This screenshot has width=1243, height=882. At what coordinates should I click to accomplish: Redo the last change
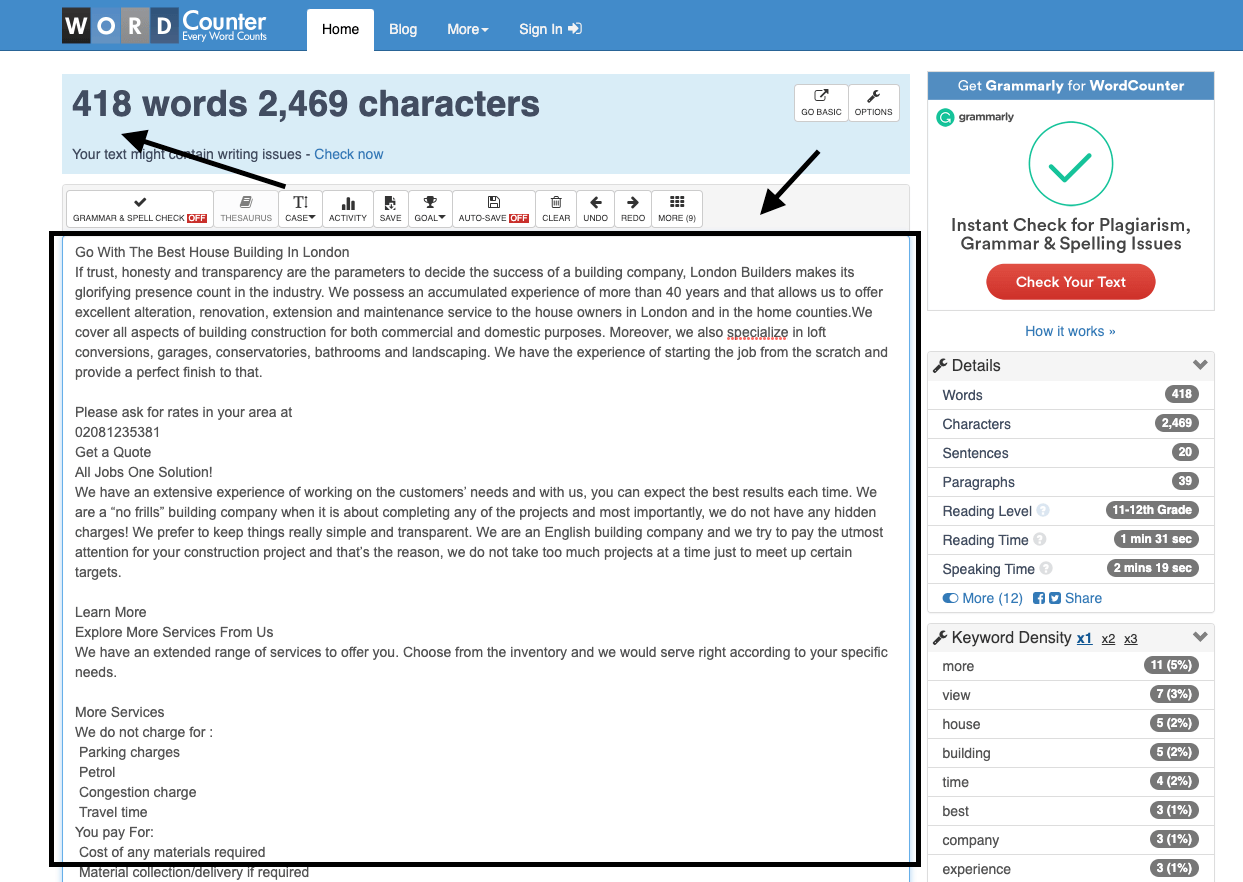click(x=633, y=209)
